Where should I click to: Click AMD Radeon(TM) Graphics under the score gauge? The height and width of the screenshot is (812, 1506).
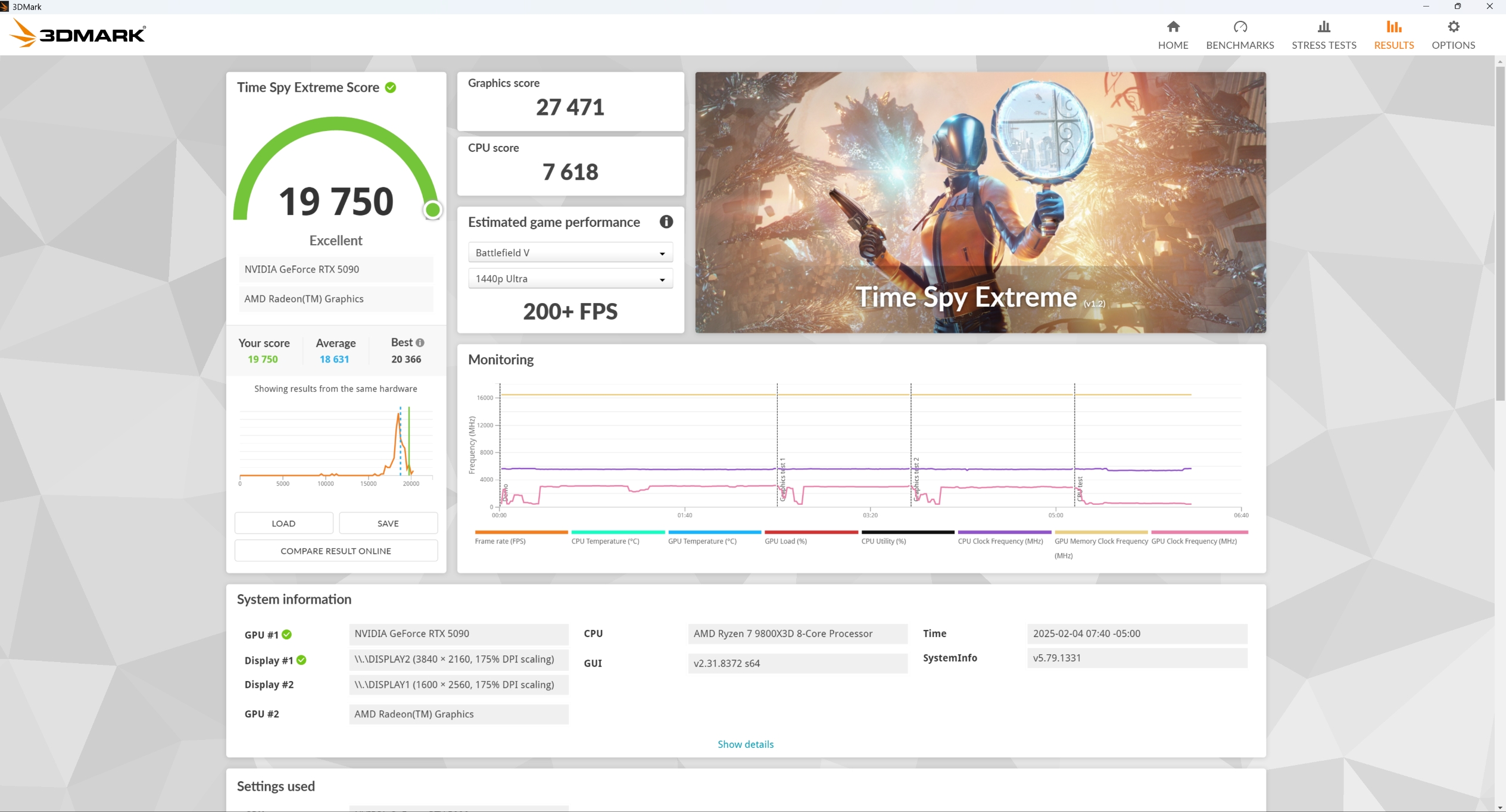pos(336,299)
